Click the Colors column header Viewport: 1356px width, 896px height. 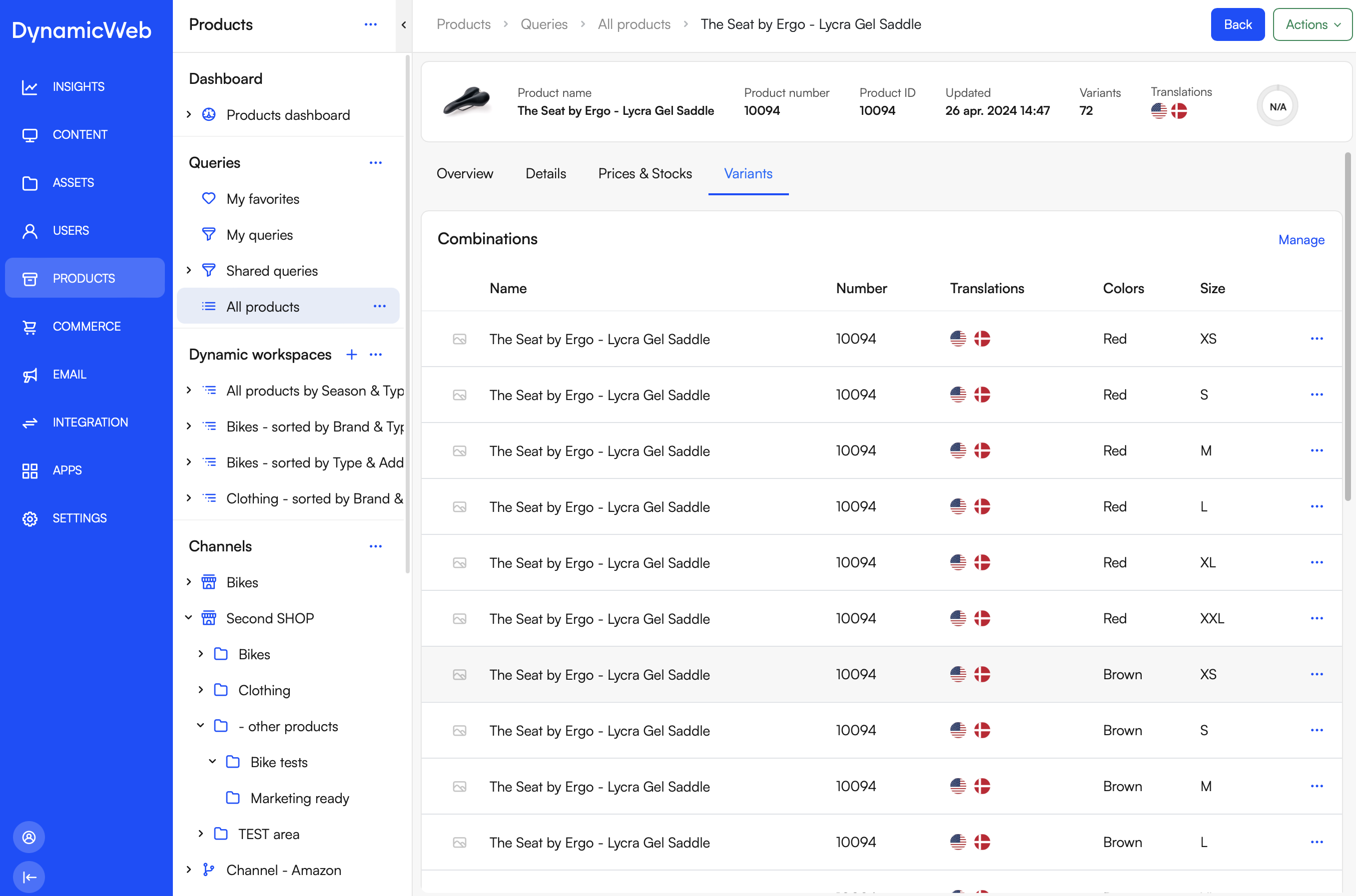[1123, 289]
